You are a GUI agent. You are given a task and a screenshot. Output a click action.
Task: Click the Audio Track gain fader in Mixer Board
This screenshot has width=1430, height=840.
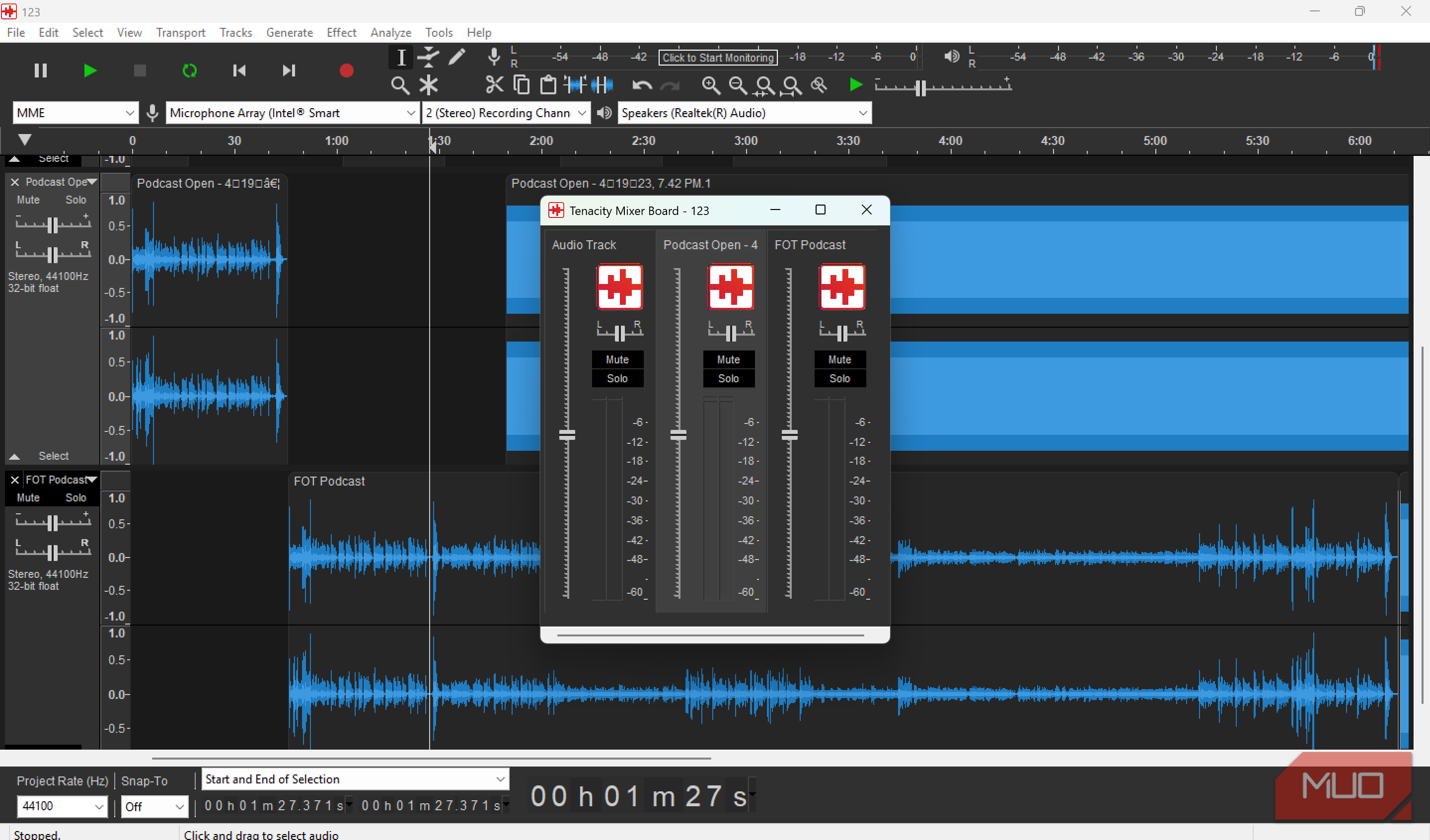pos(567,435)
